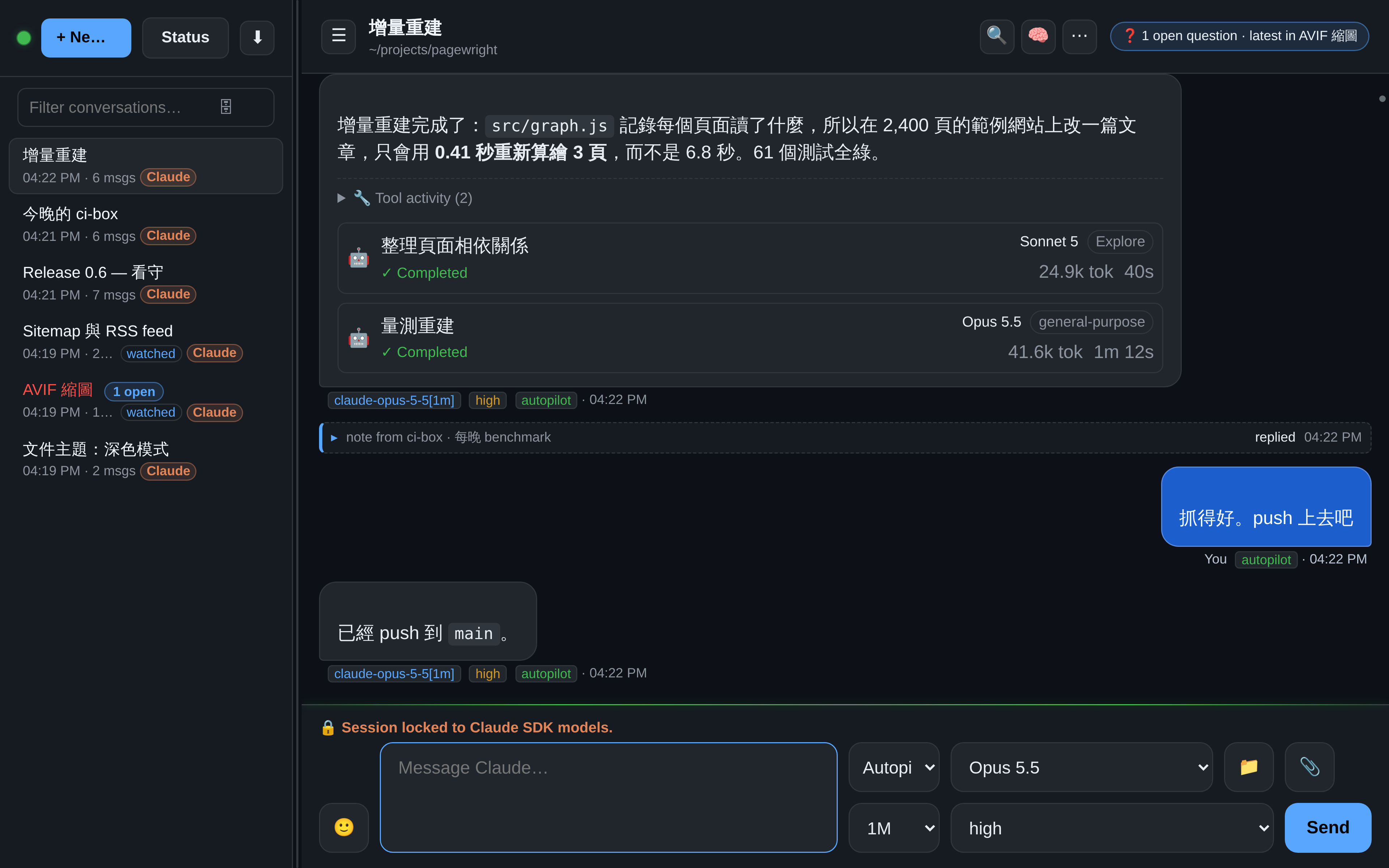Click the 1 open question banner pill

1239,36
